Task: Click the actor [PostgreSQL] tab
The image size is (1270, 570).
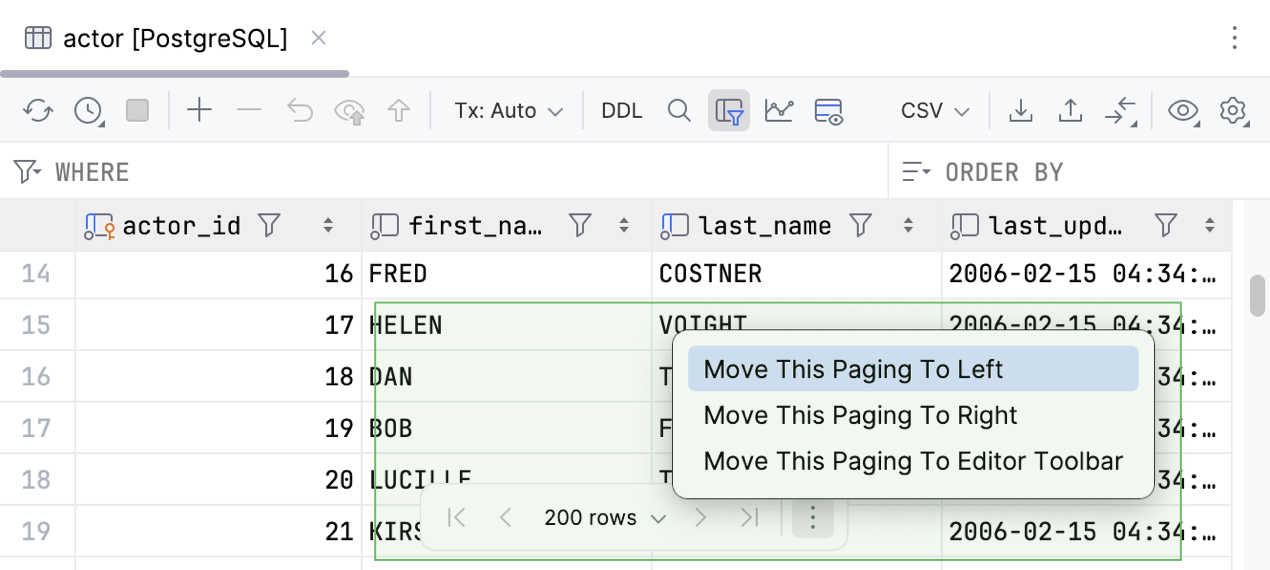Action: click(175, 38)
